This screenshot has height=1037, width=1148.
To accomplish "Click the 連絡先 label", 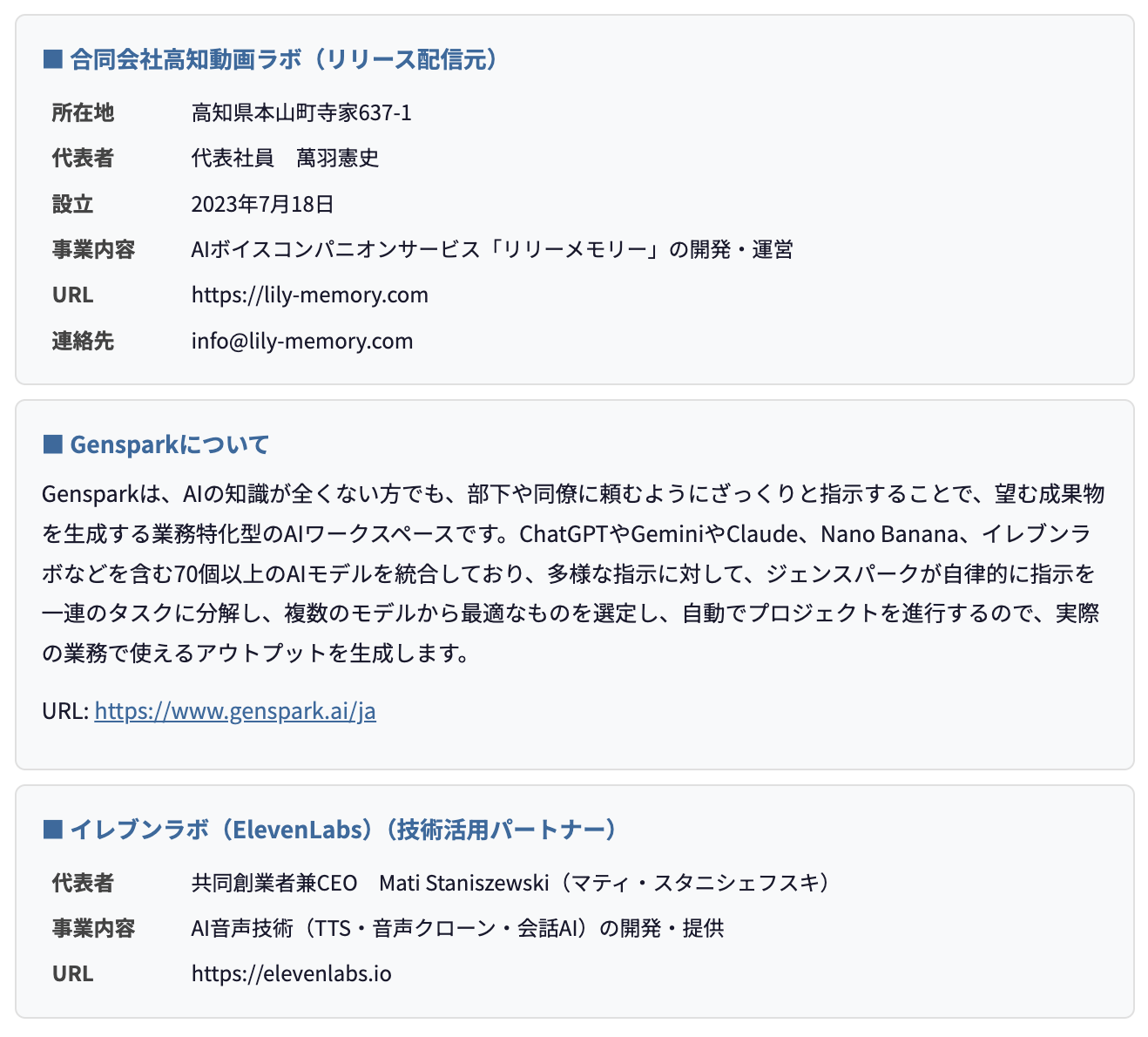I will click(83, 341).
